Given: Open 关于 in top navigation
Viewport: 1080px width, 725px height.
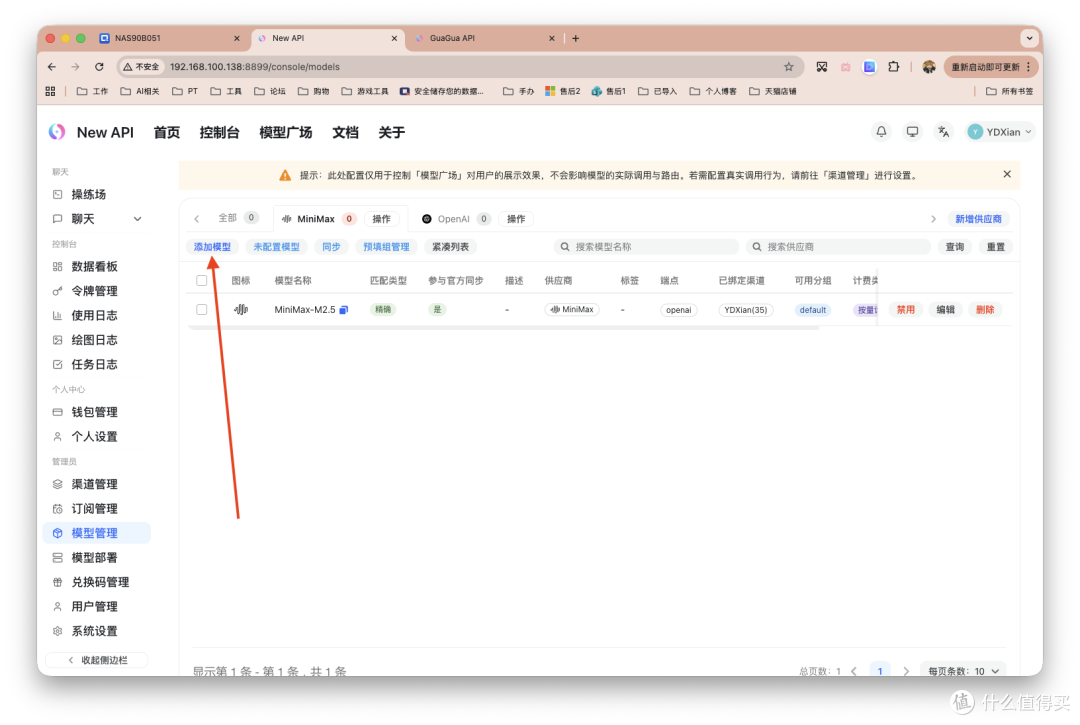Looking at the screenshot, I should [x=391, y=132].
